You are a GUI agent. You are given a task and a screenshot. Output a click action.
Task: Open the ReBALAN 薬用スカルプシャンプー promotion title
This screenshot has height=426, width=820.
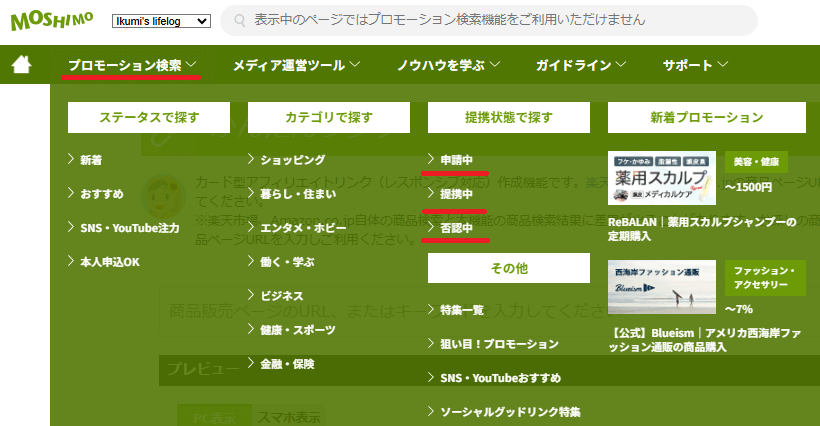pyautogui.click(x=702, y=229)
